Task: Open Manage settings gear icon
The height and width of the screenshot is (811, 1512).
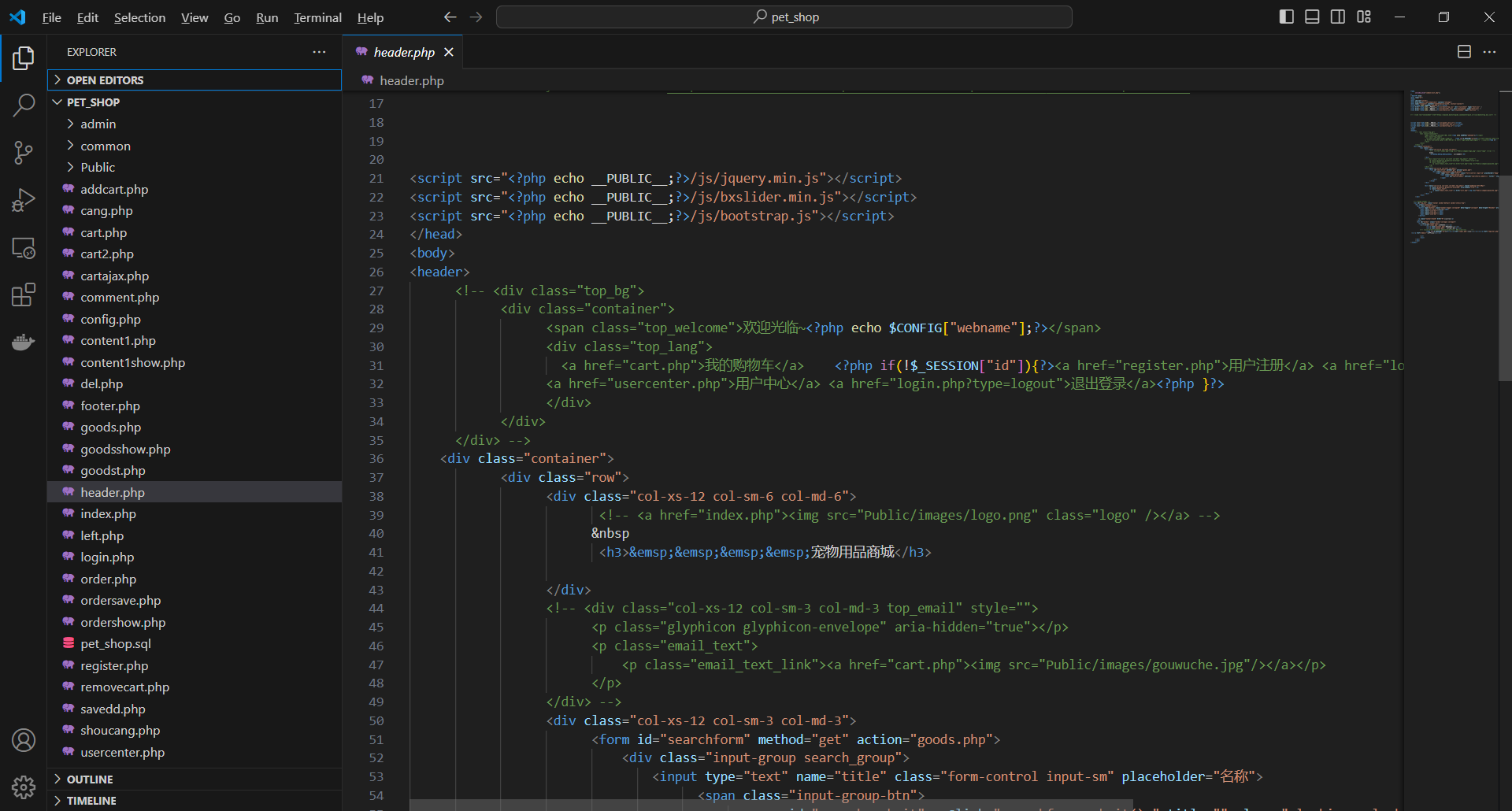Action: click(24, 787)
